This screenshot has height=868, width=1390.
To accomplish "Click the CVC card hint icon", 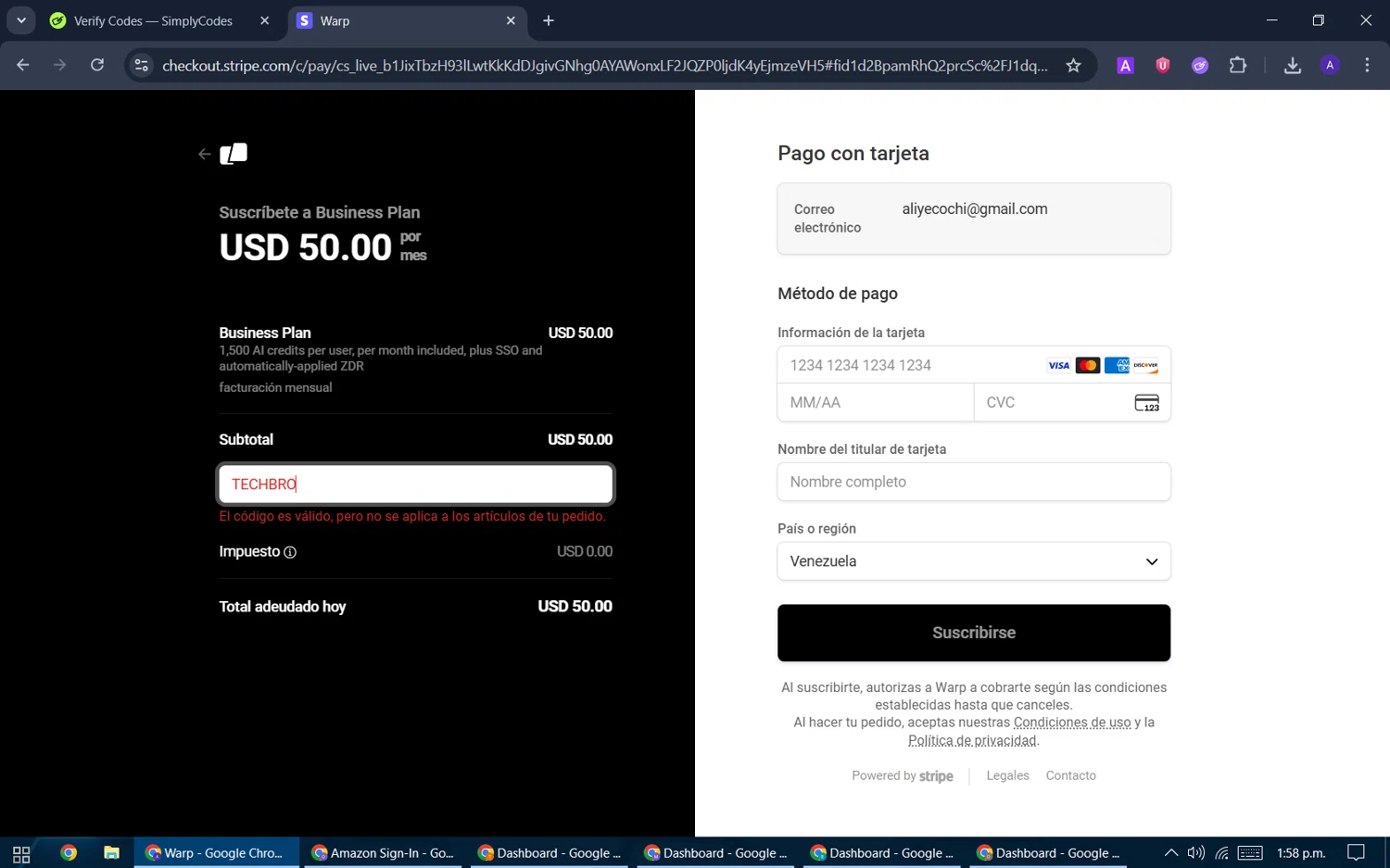I will (1146, 403).
